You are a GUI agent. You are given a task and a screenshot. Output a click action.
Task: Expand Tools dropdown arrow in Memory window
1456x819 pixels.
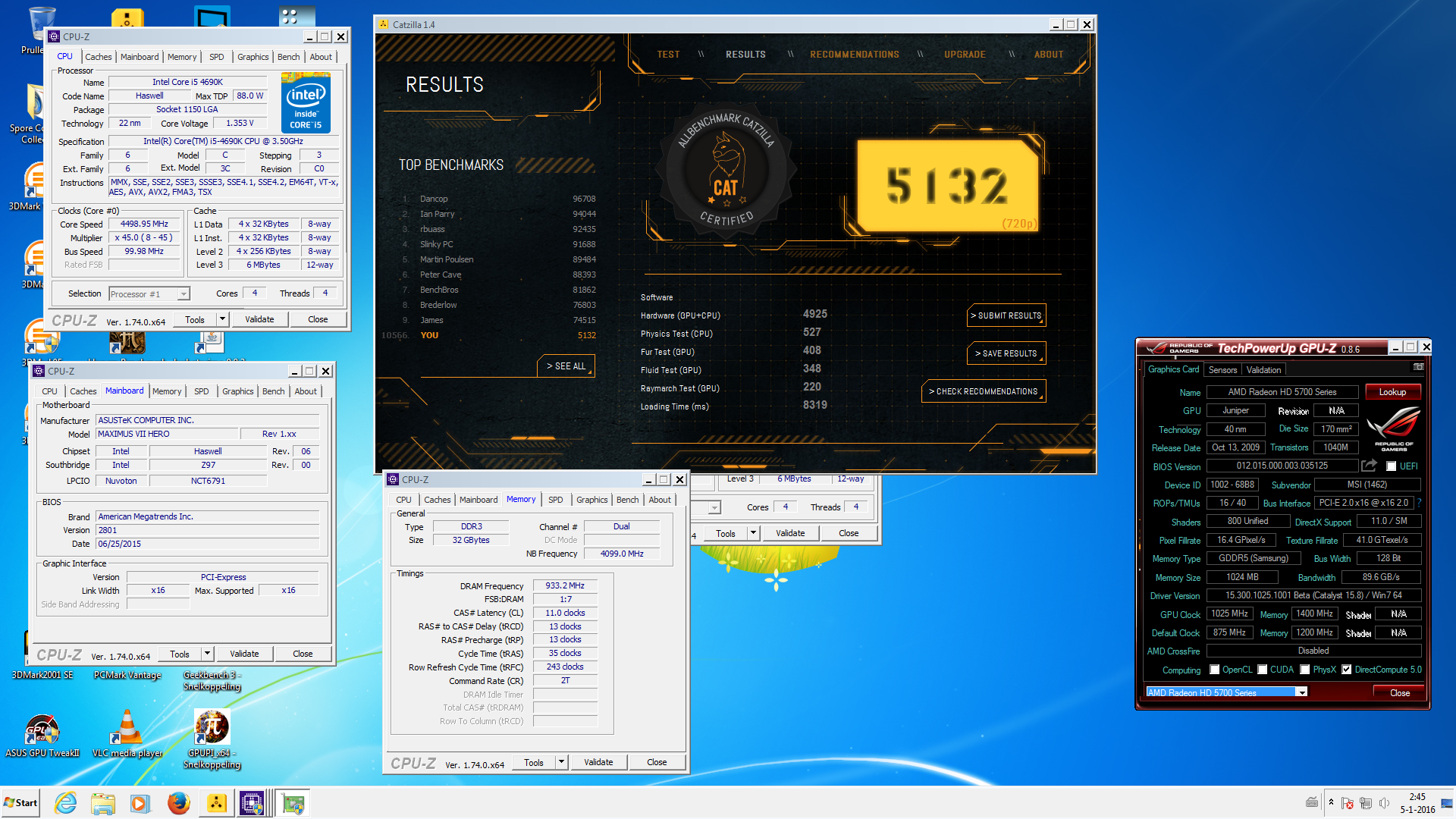click(561, 762)
